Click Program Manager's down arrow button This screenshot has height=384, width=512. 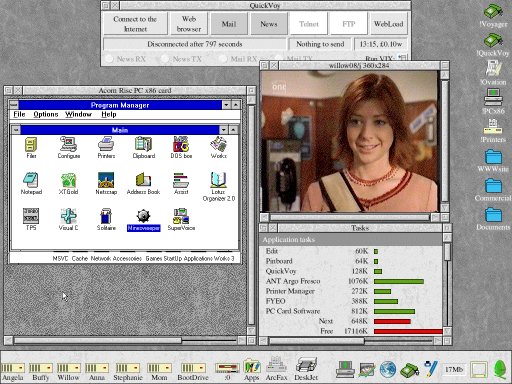click(x=226, y=105)
